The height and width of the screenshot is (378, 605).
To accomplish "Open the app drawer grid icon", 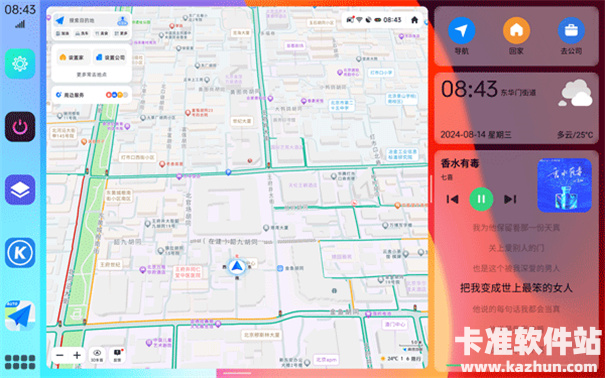I will coord(20,362).
